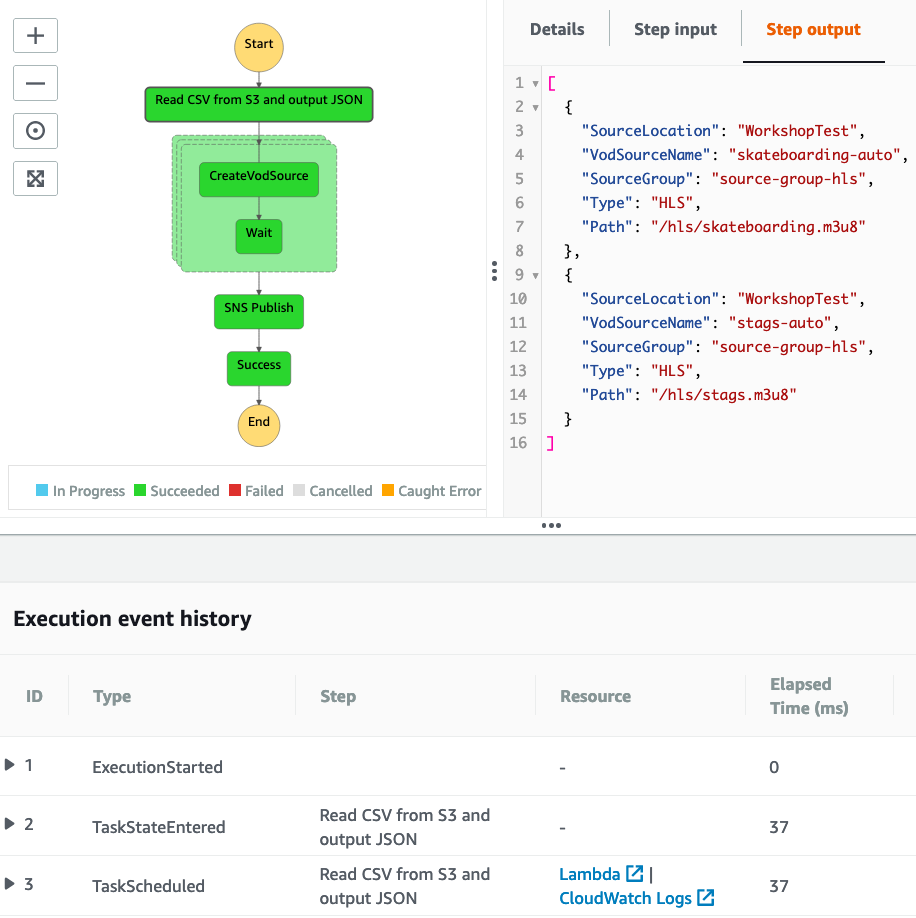Viewport: 916px width, 918px height.
Task: Click the In Progress legend swatch
Action: click(x=43, y=490)
